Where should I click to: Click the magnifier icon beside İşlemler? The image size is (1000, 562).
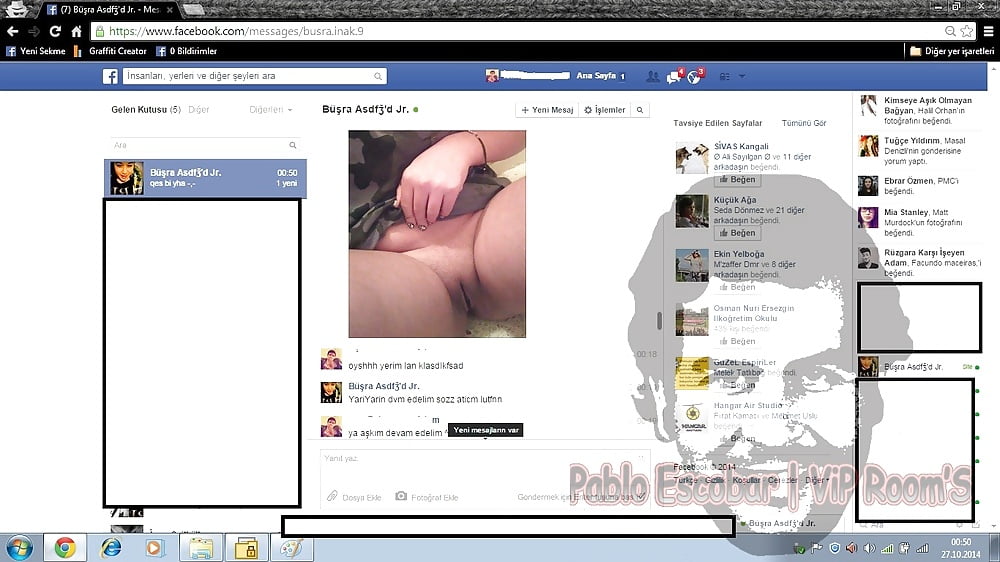[640, 110]
